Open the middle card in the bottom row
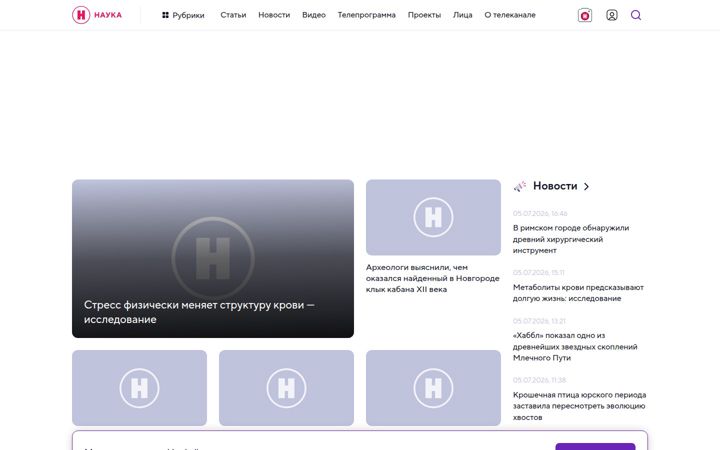This screenshot has height=450, width=720. point(286,388)
